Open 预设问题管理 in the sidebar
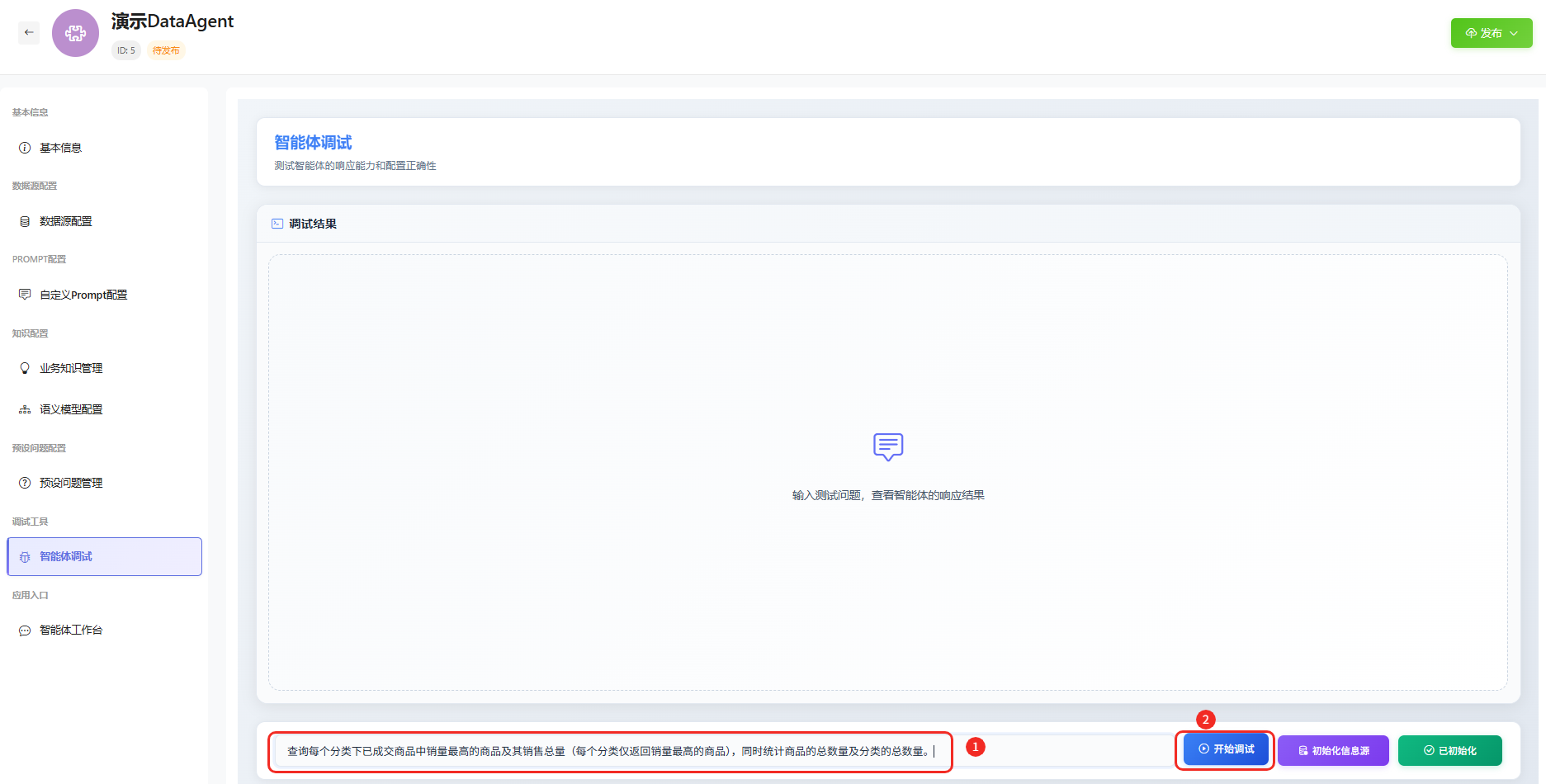1546x784 pixels. click(70, 483)
